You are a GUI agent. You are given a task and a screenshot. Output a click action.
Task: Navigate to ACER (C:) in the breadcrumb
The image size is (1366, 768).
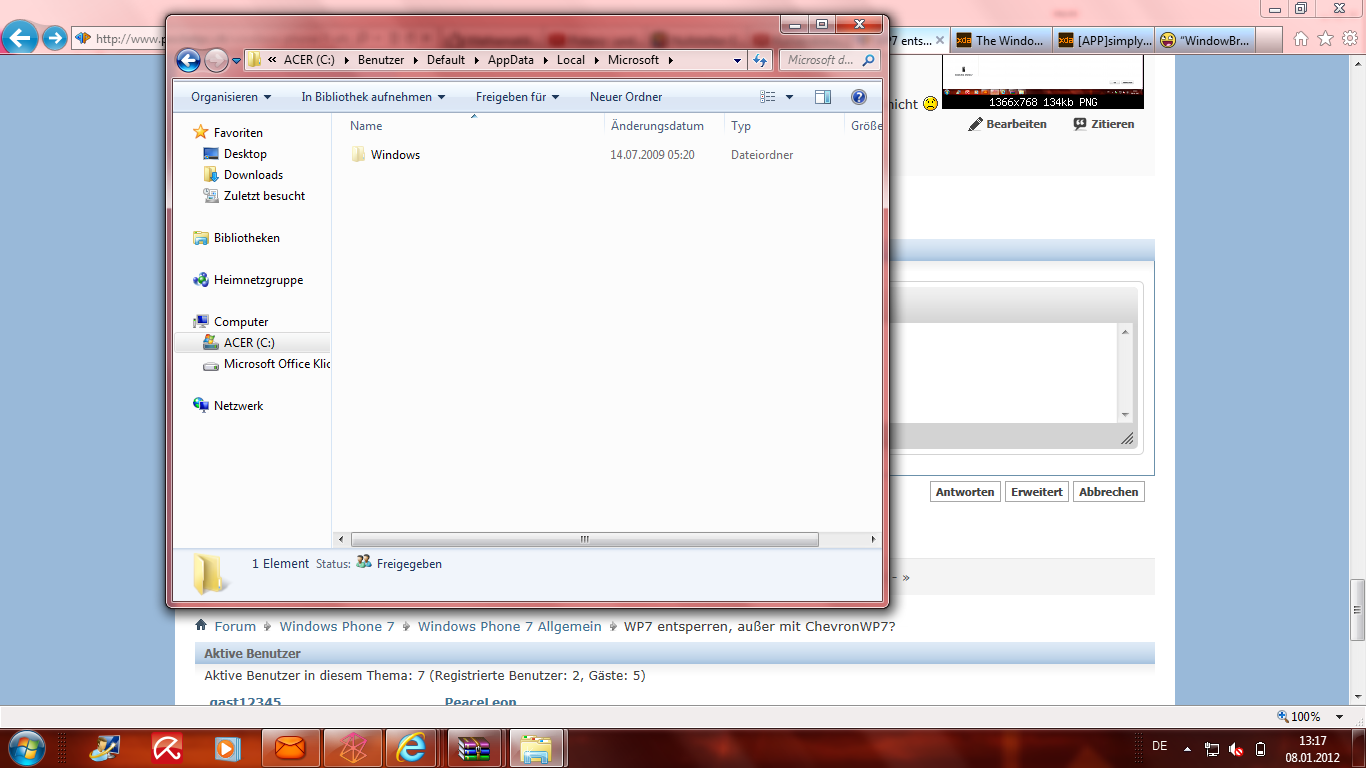(x=309, y=60)
